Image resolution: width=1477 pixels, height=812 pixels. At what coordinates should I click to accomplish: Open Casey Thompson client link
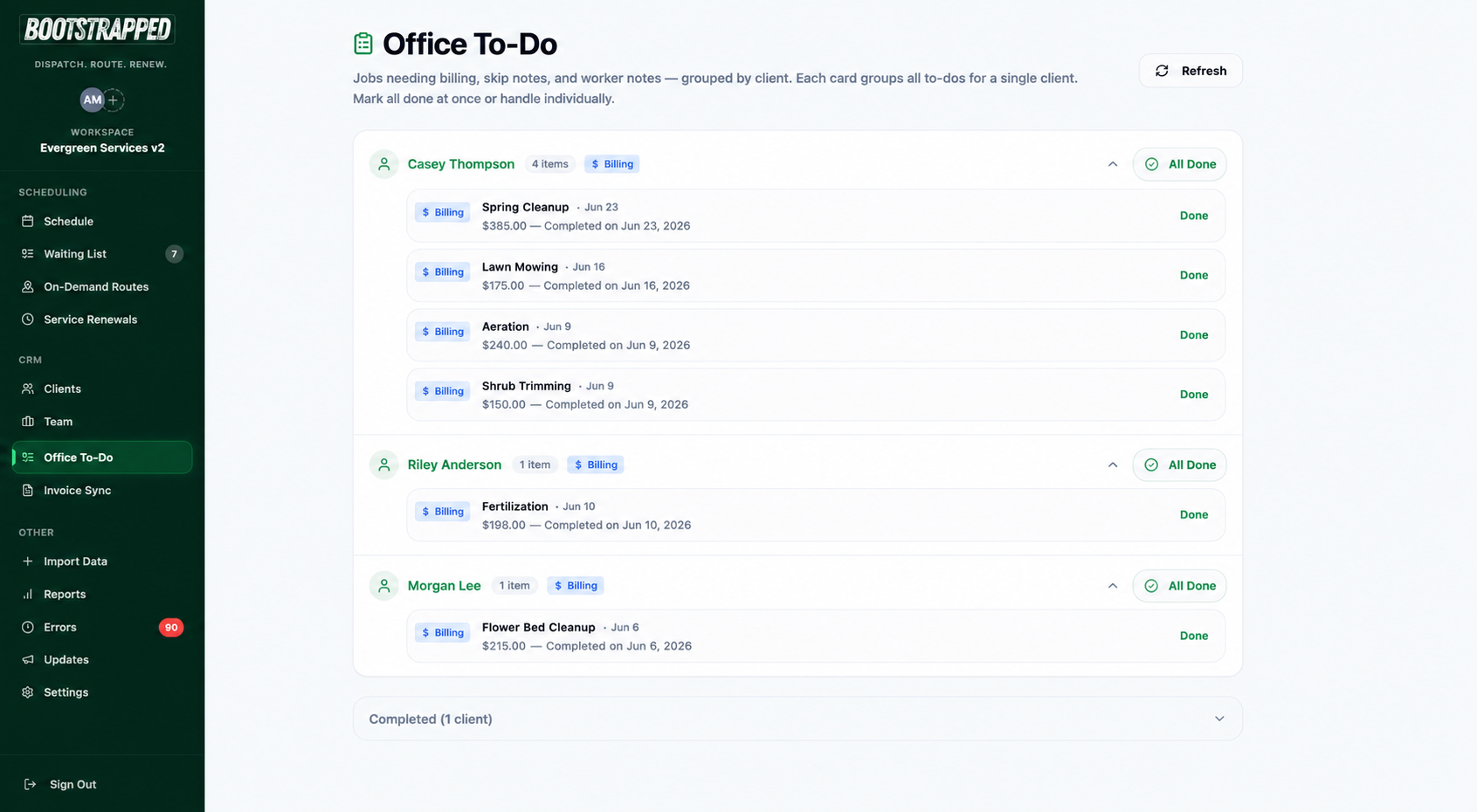point(461,164)
